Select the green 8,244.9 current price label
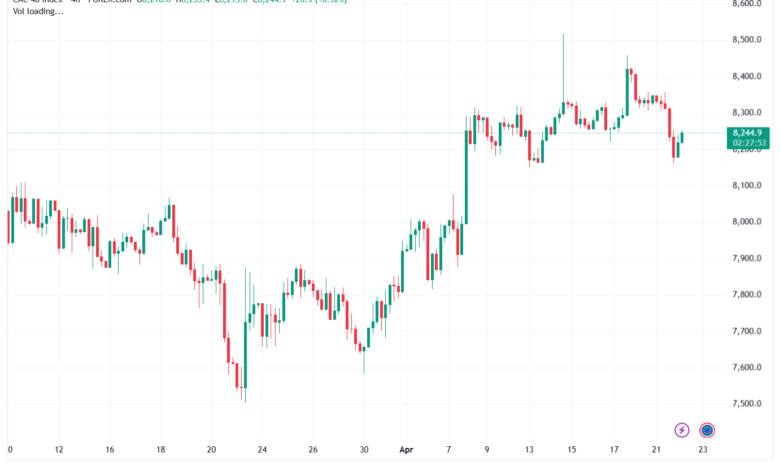 click(x=747, y=133)
